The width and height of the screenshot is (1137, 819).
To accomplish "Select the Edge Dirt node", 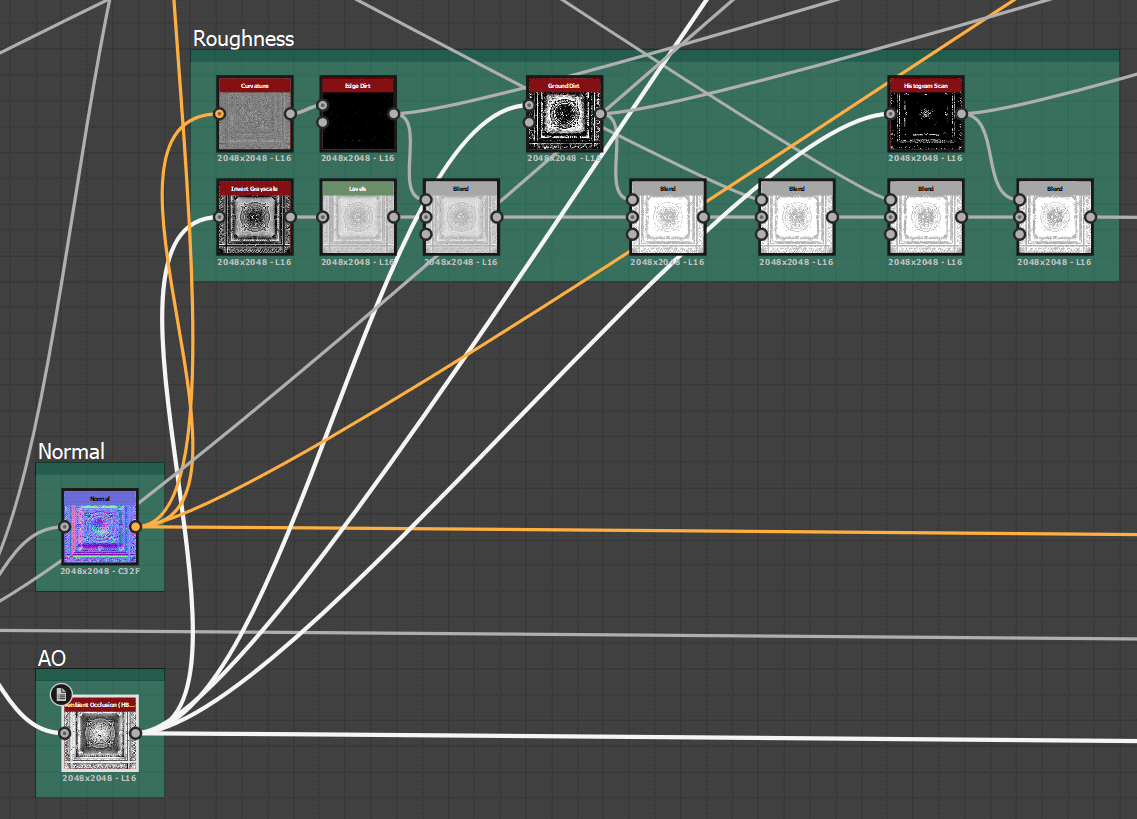I will pos(358,114).
